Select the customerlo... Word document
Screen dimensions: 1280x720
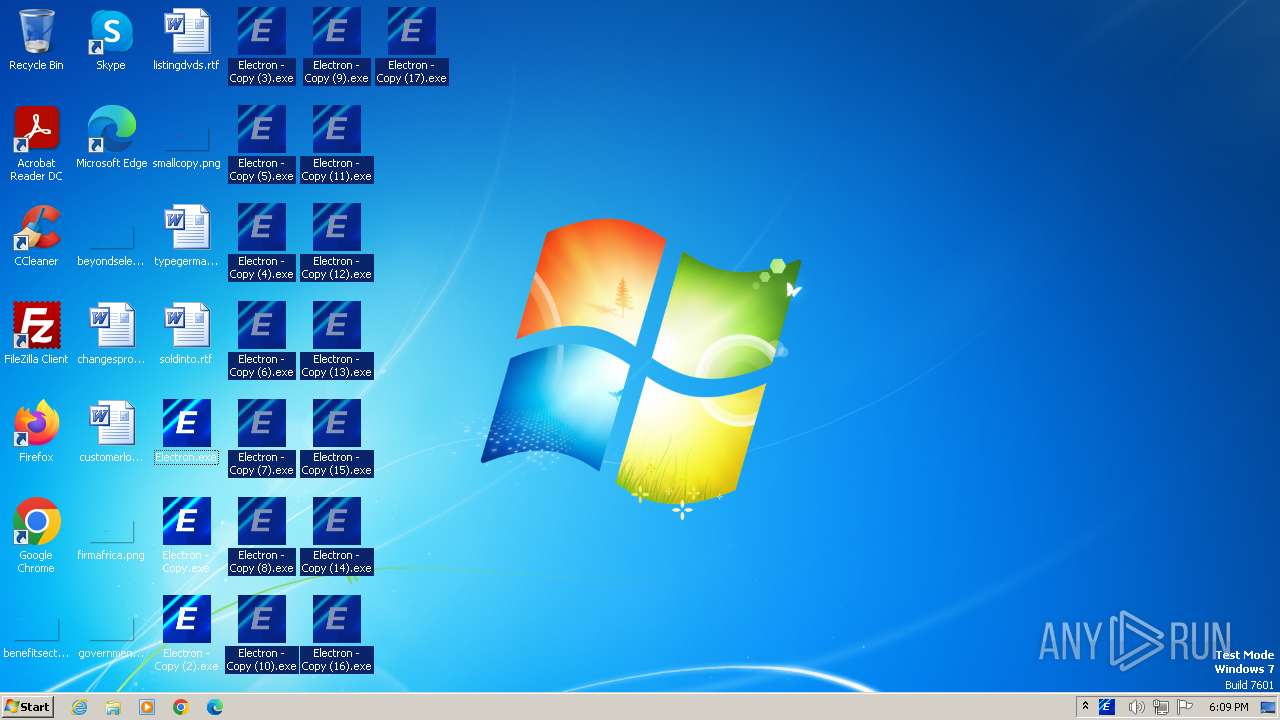tap(111, 432)
